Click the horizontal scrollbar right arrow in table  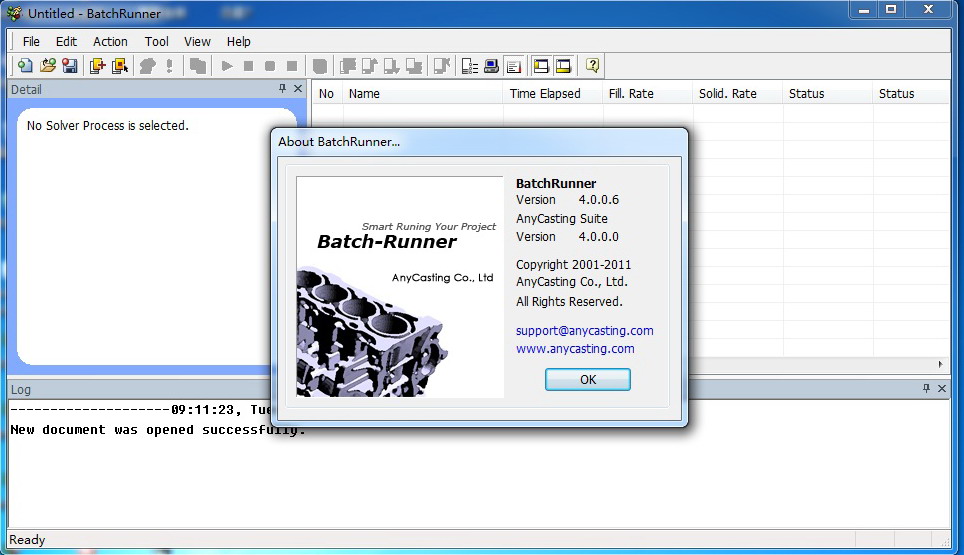(941, 364)
